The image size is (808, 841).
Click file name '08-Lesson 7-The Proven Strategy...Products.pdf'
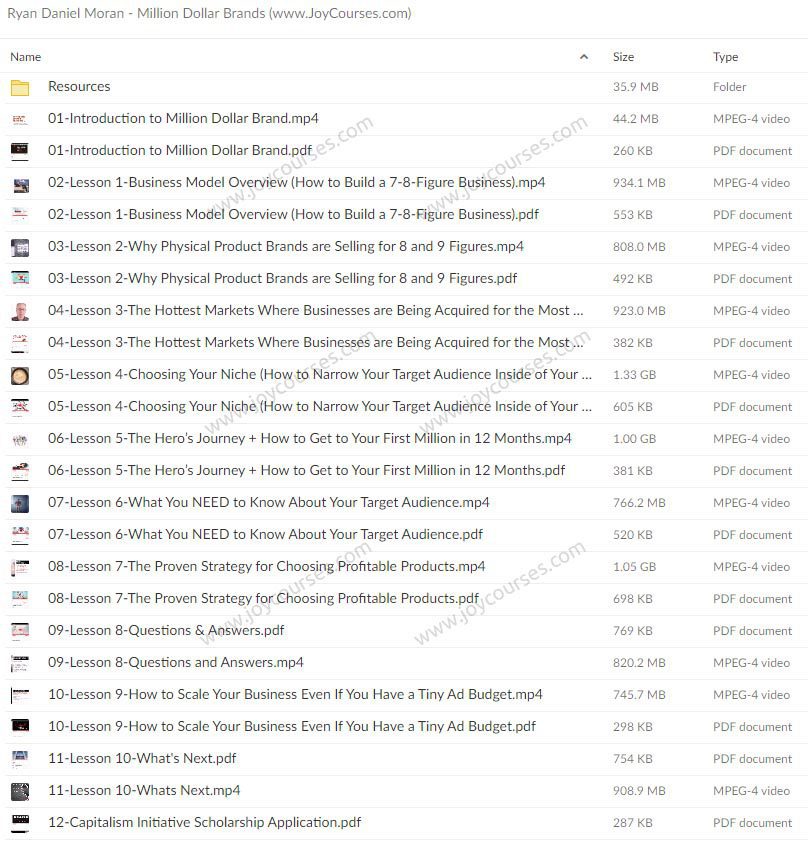point(263,599)
